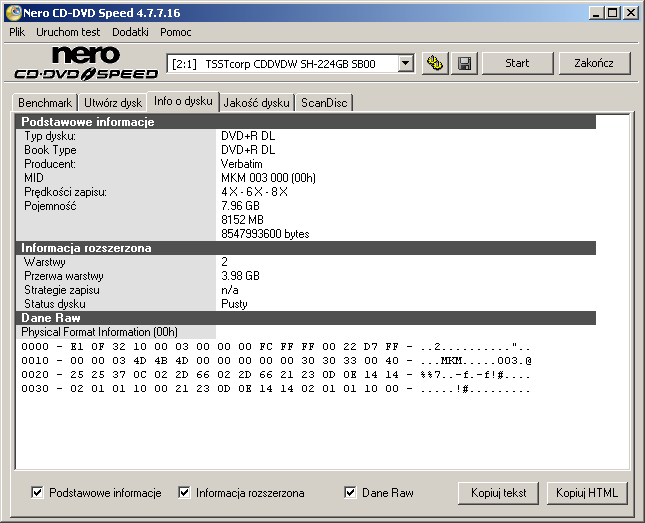Disable the Dane Raw checkbox
Viewport: 645px width, 523px height.
tap(350, 492)
